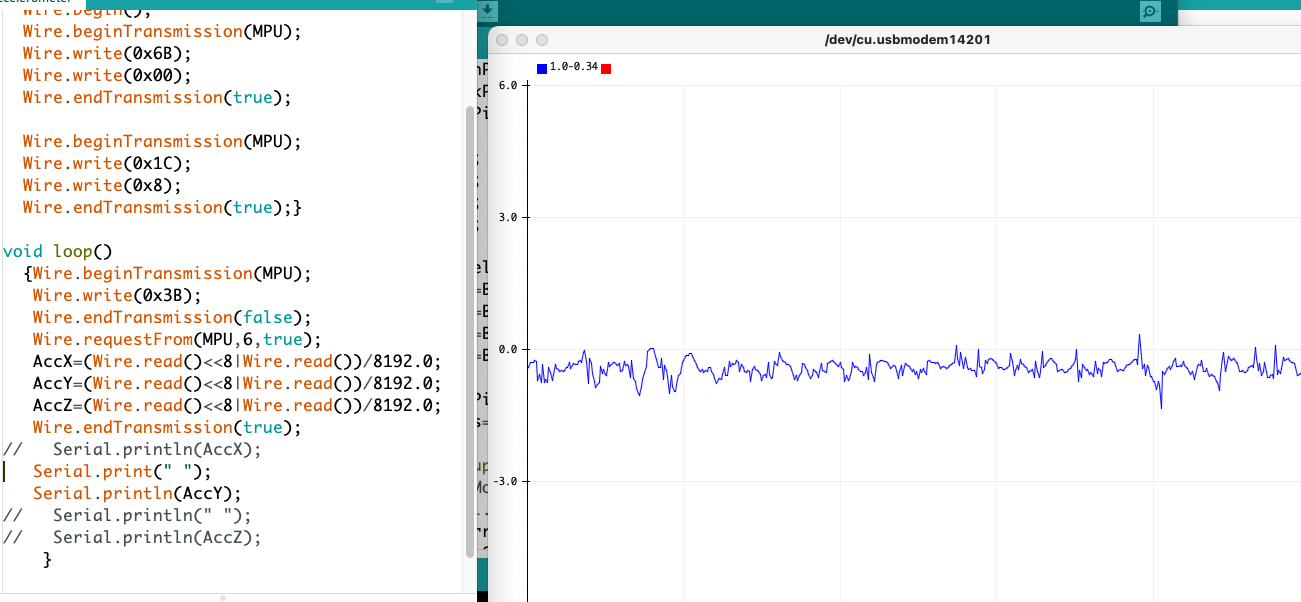Click the commented Serial.println(AccZ) line
This screenshot has width=1301, height=602.
tap(132, 537)
